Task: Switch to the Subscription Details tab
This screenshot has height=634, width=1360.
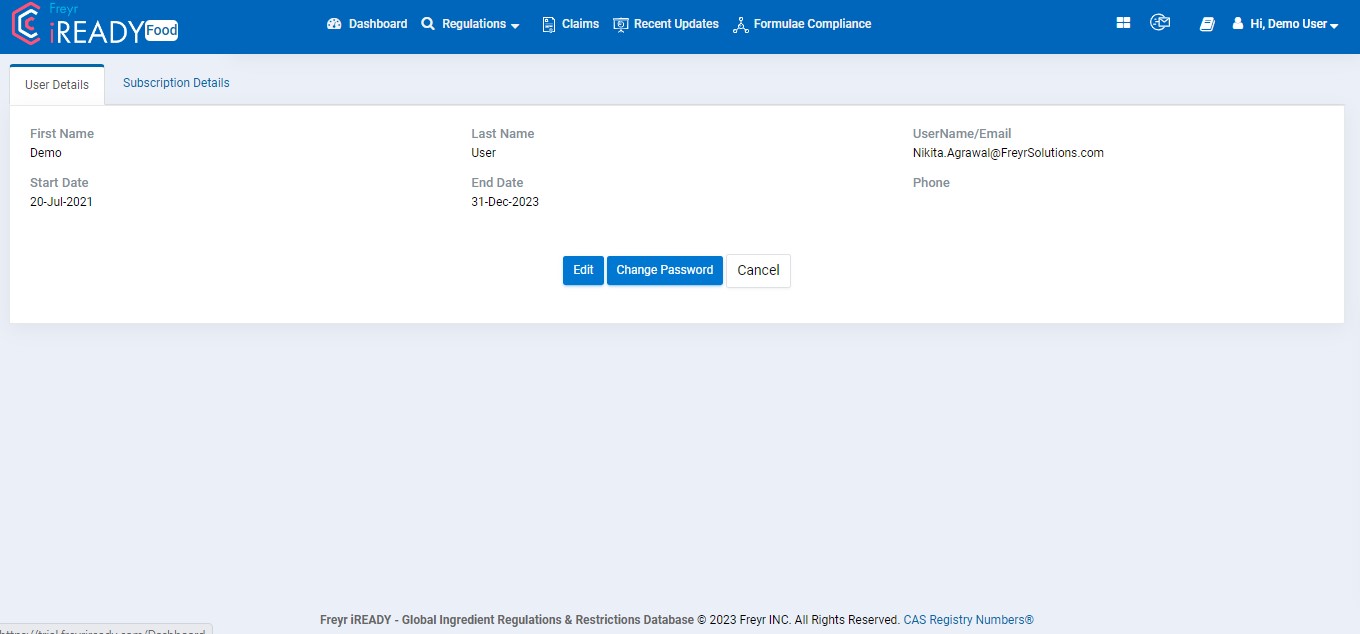Action: click(176, 83)
